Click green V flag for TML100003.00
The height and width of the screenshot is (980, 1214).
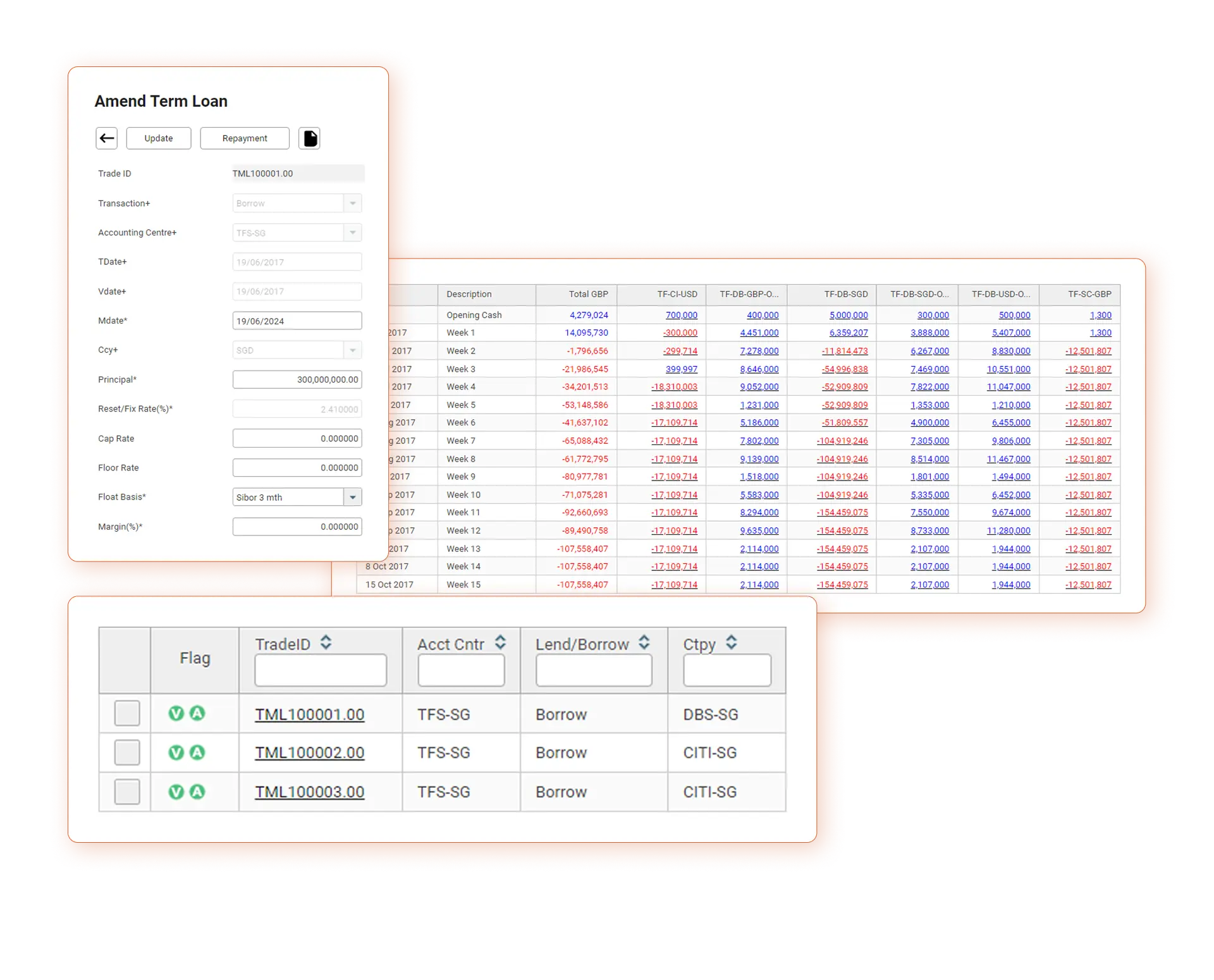[x=176, y=792]
